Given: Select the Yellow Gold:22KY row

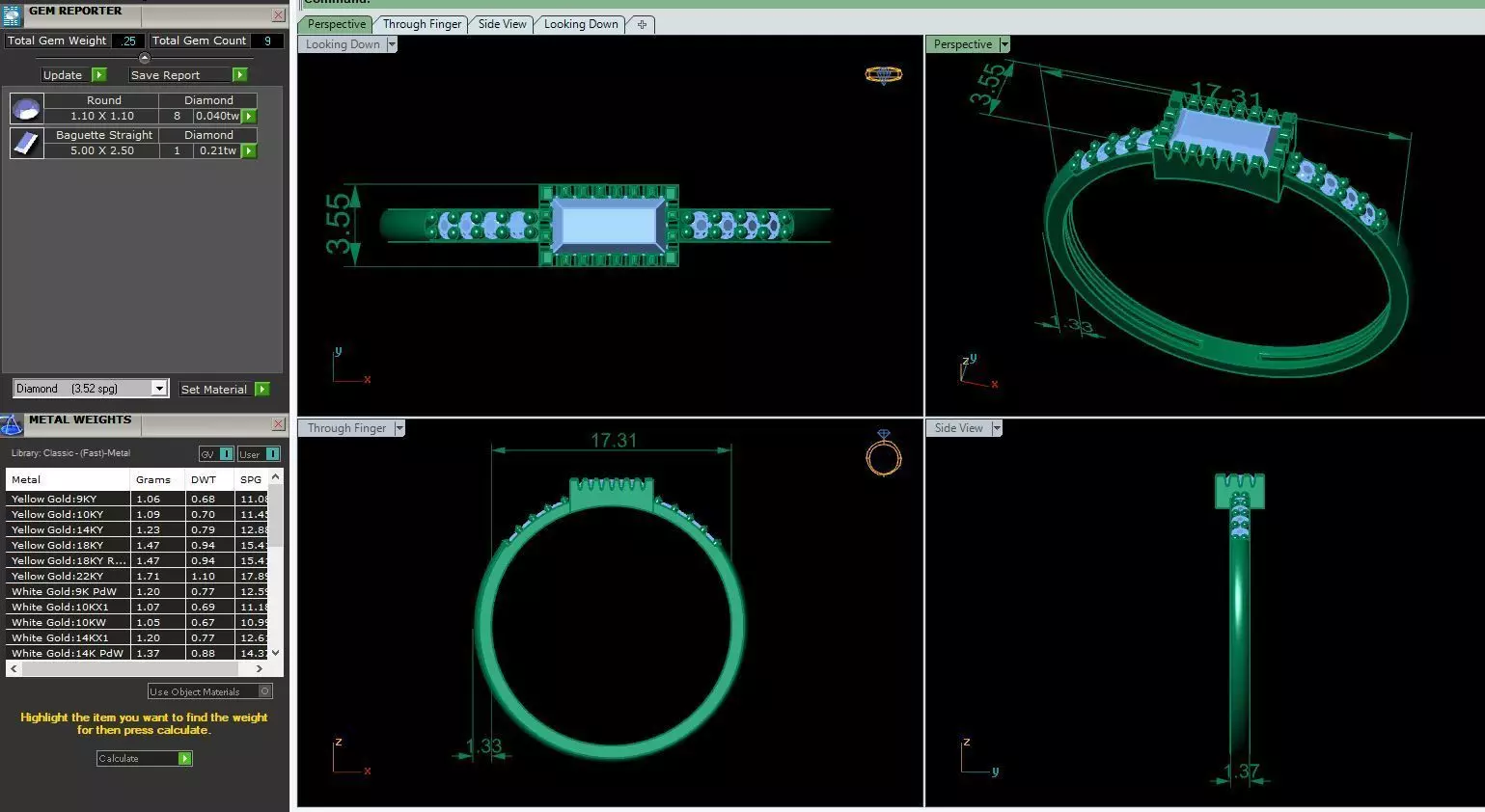Looking at the screenshot, I should [138, 576].
